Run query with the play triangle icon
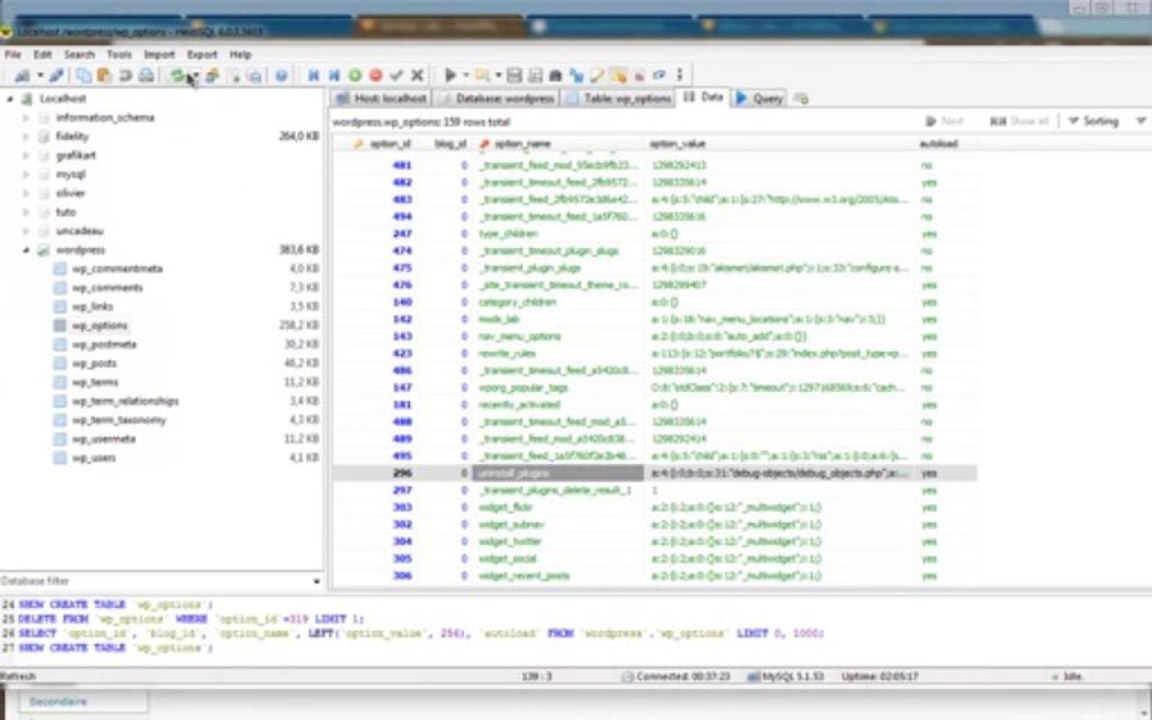 pyautogui.click(x=450, y=75)
